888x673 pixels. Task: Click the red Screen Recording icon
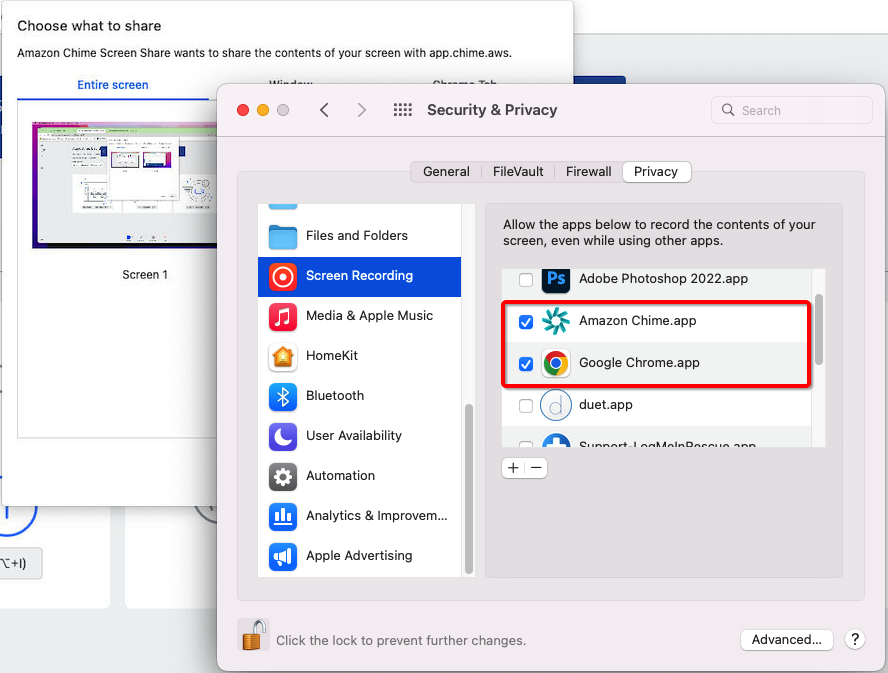283,276
